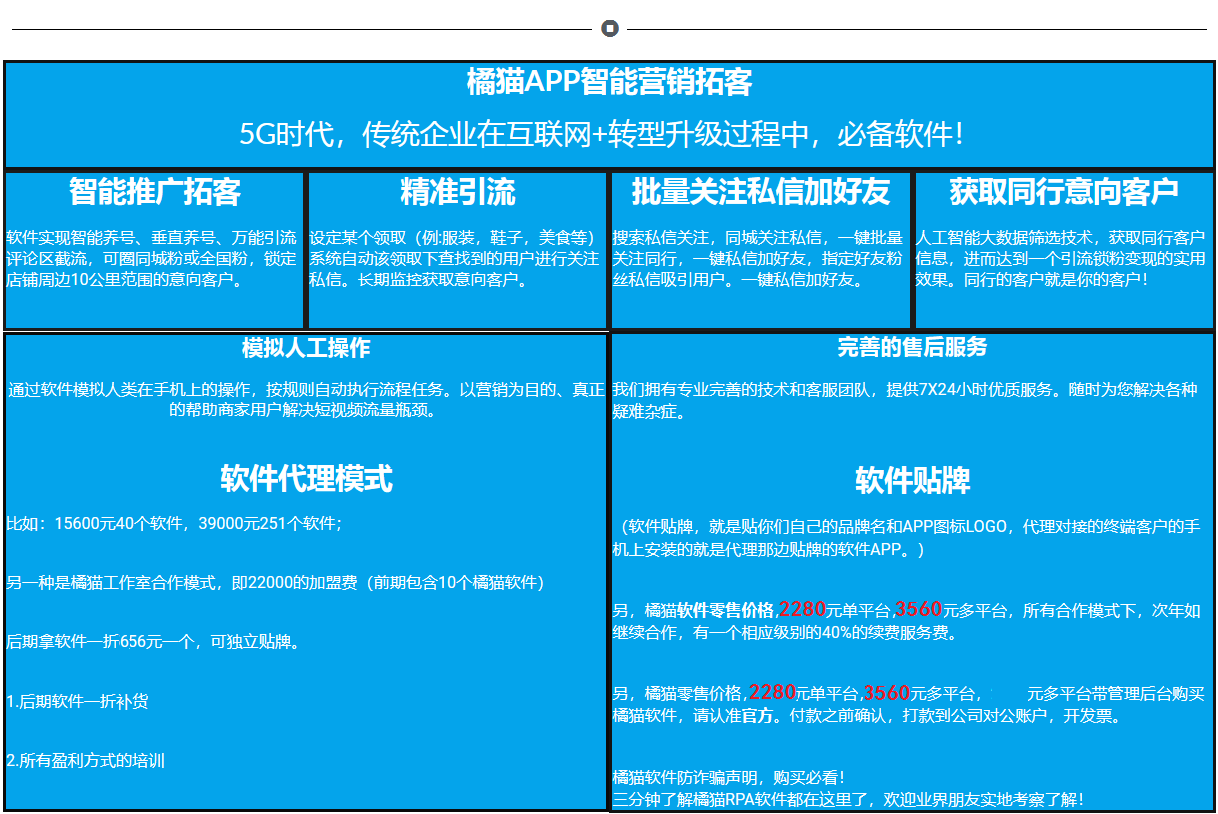Click heading 获取同行意向客户

(x=1064, y=191)
